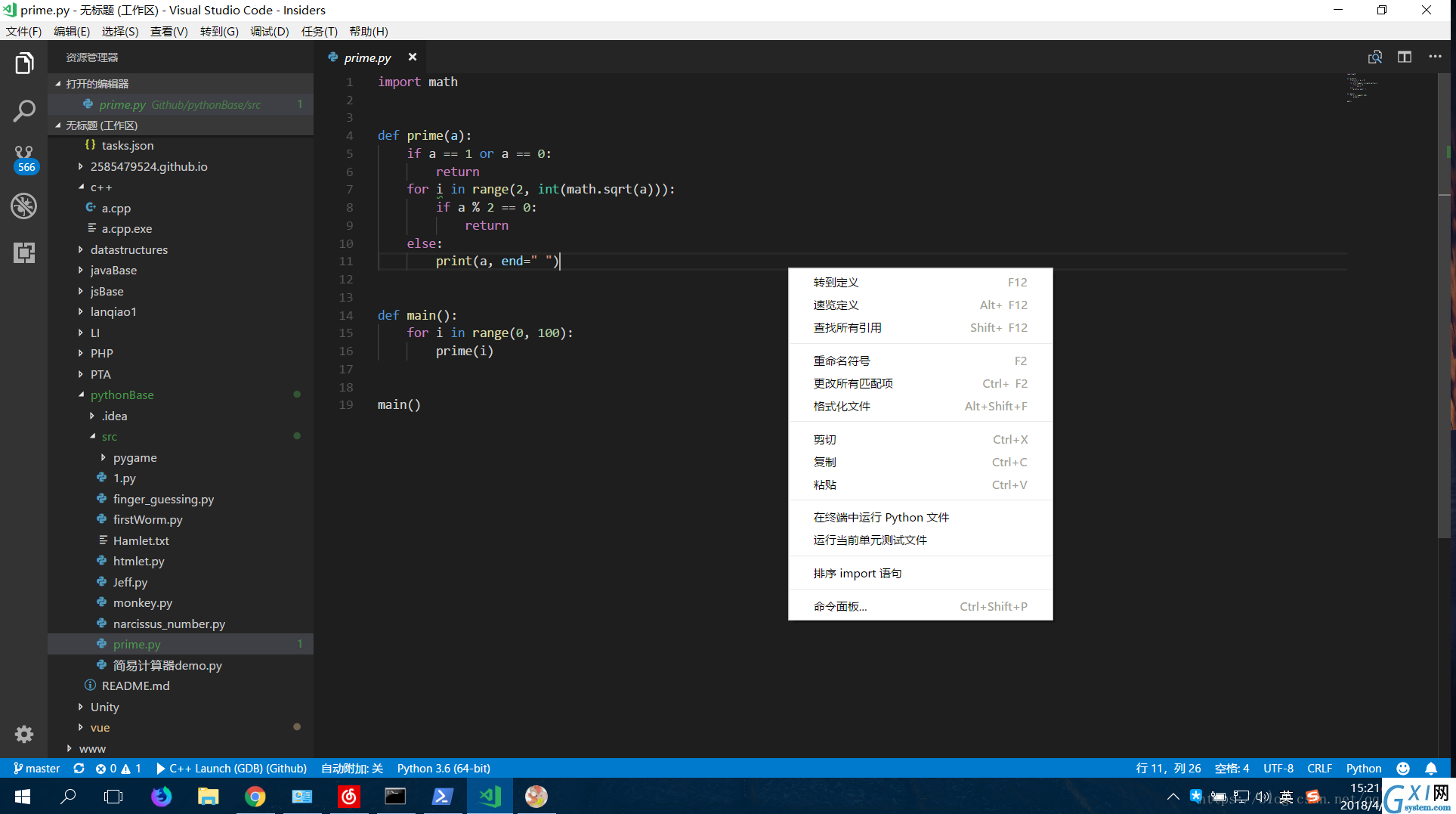Collapse the 无标题 (工作区) section
The height and width of the screenshot is (814, 1456).
[x=181, y=125]
